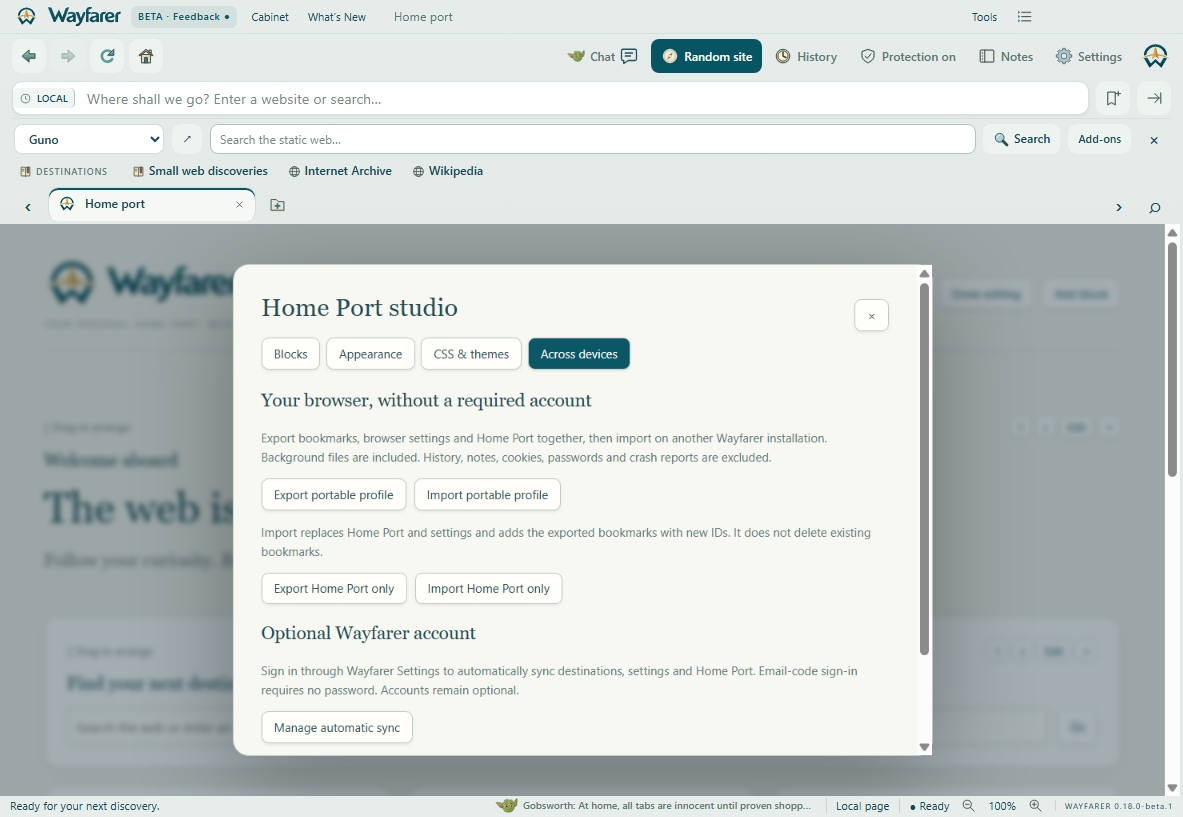Open the Add-ons button
This screenshot has height=817, width=1183.
coord(1099,139)
